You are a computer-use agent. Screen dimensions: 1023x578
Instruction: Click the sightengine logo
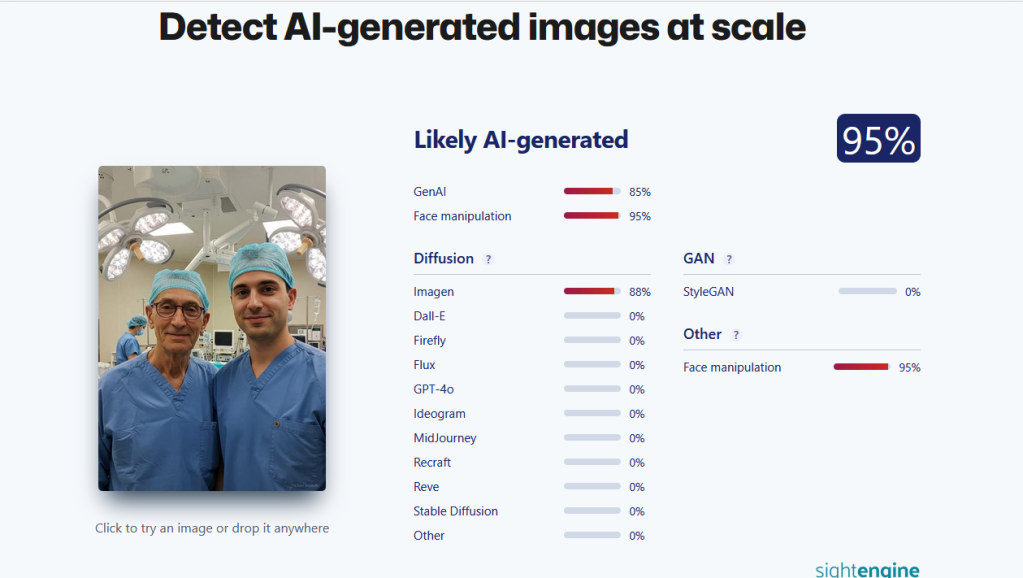coord(867,570)
